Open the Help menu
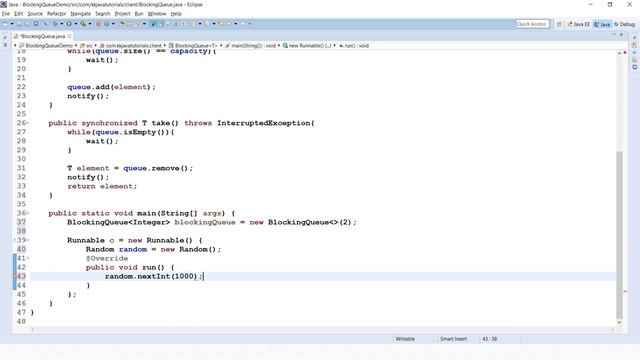640x360 pixels. [x=176, y=13]
